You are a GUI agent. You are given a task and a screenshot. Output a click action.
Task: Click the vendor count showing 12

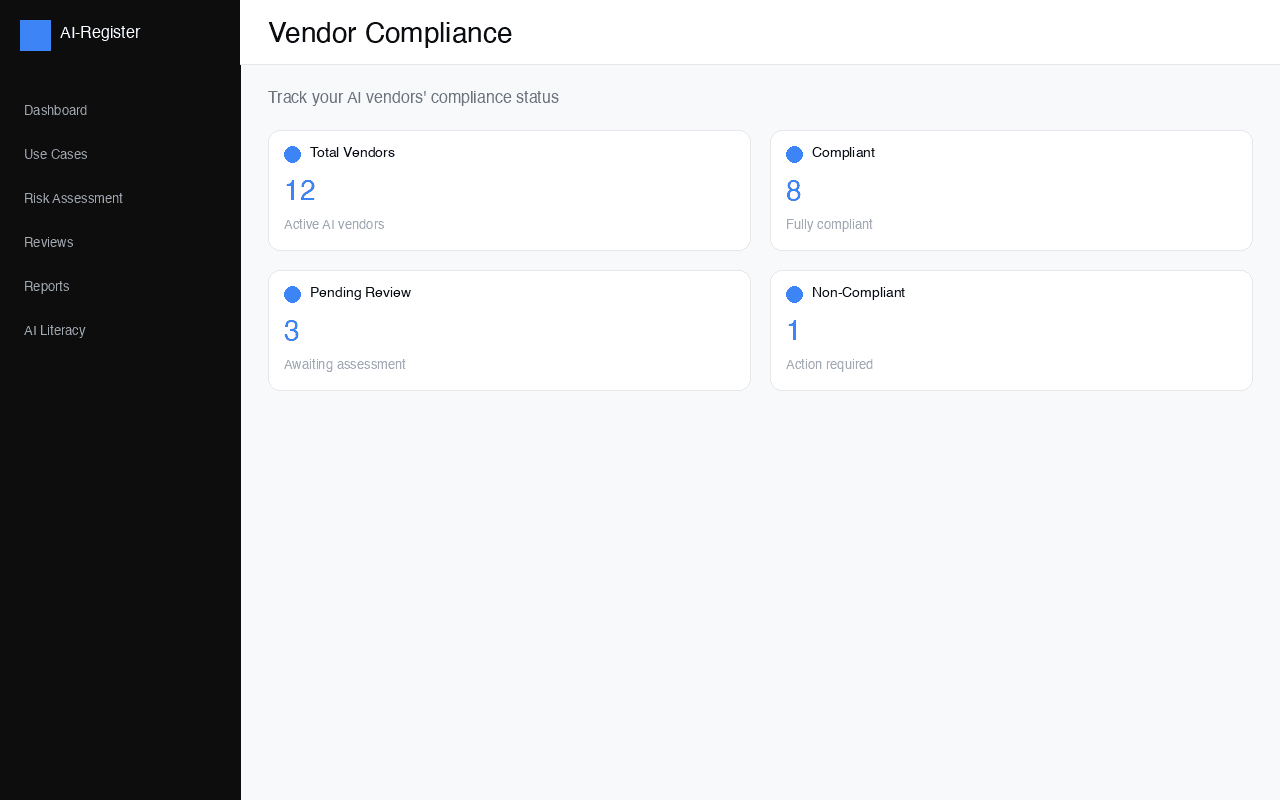tap(299, 190)
